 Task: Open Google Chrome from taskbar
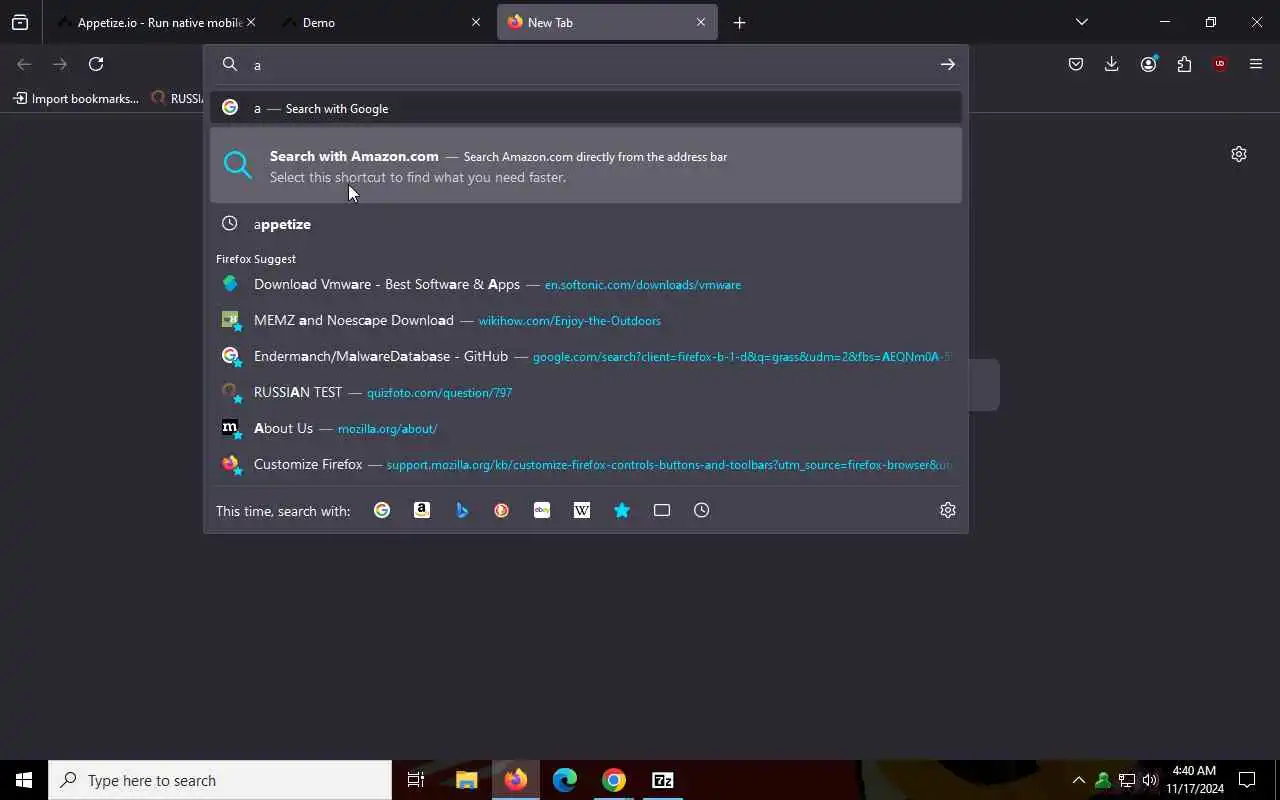click(x=614, y=780)
